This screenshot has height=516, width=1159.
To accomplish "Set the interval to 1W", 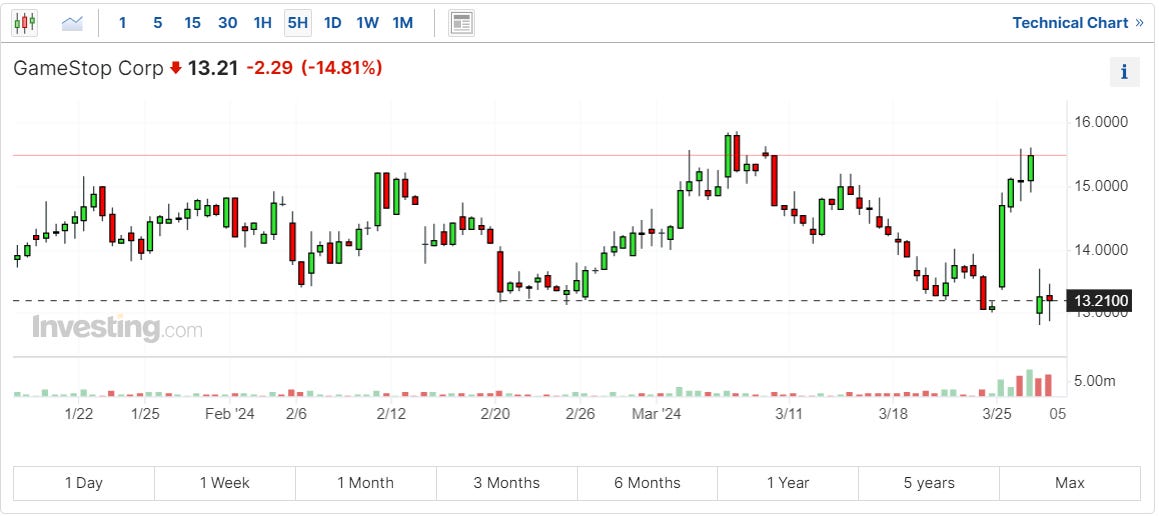I will (367, 23).
